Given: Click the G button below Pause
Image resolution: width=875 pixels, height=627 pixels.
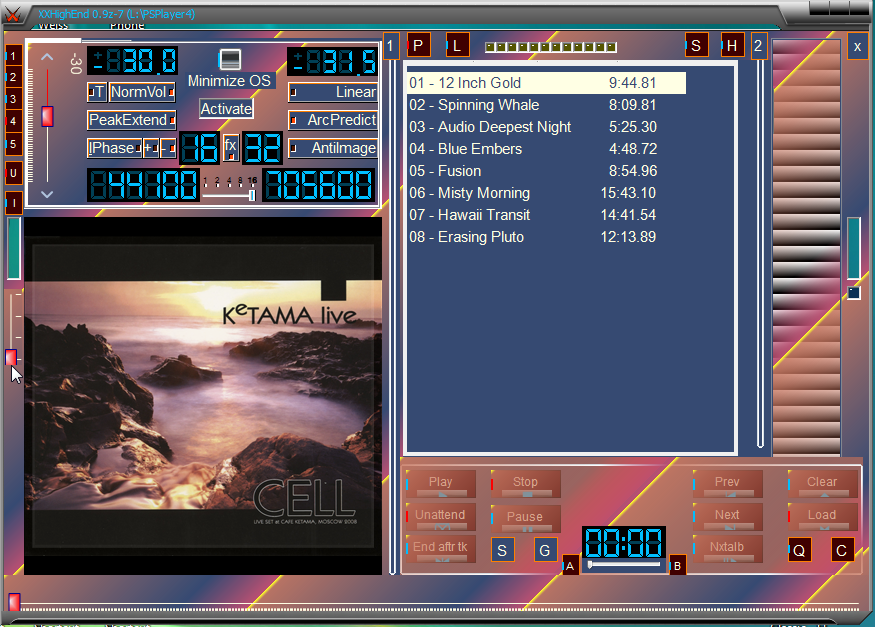Looking at the screenshot, I should point(545,551).
